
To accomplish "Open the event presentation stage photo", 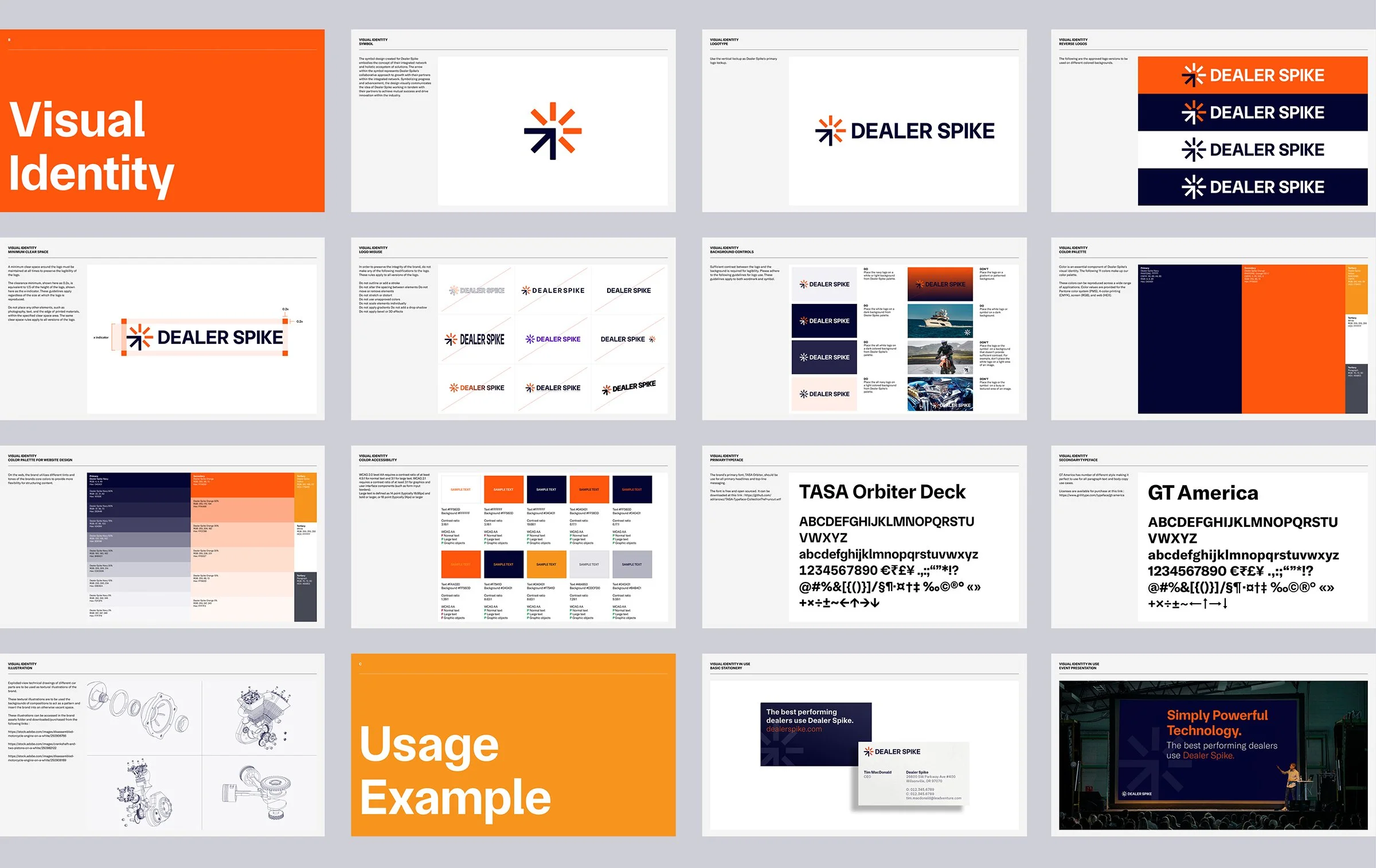I will tap(1213, 754).
